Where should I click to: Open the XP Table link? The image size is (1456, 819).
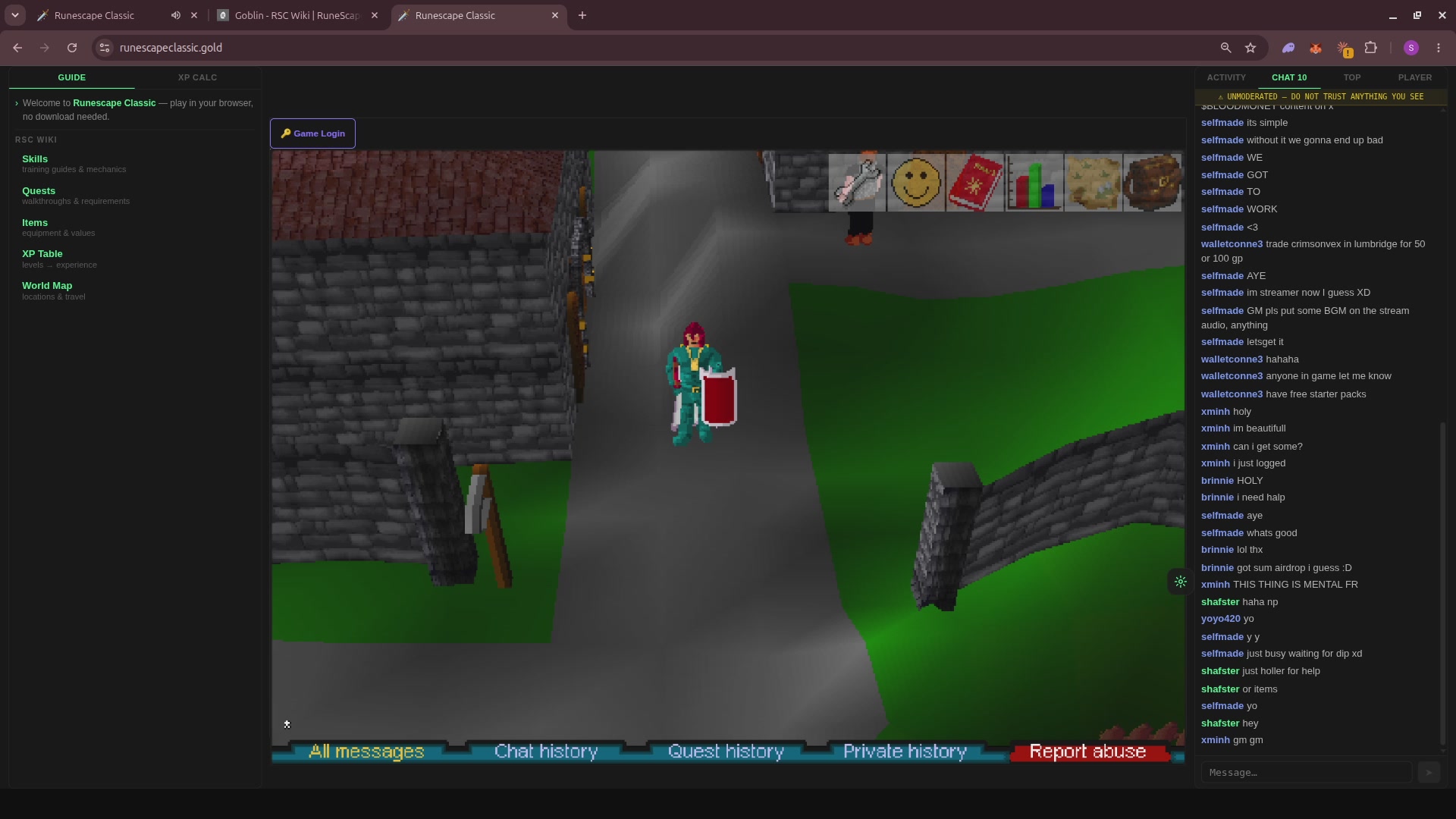42,254
